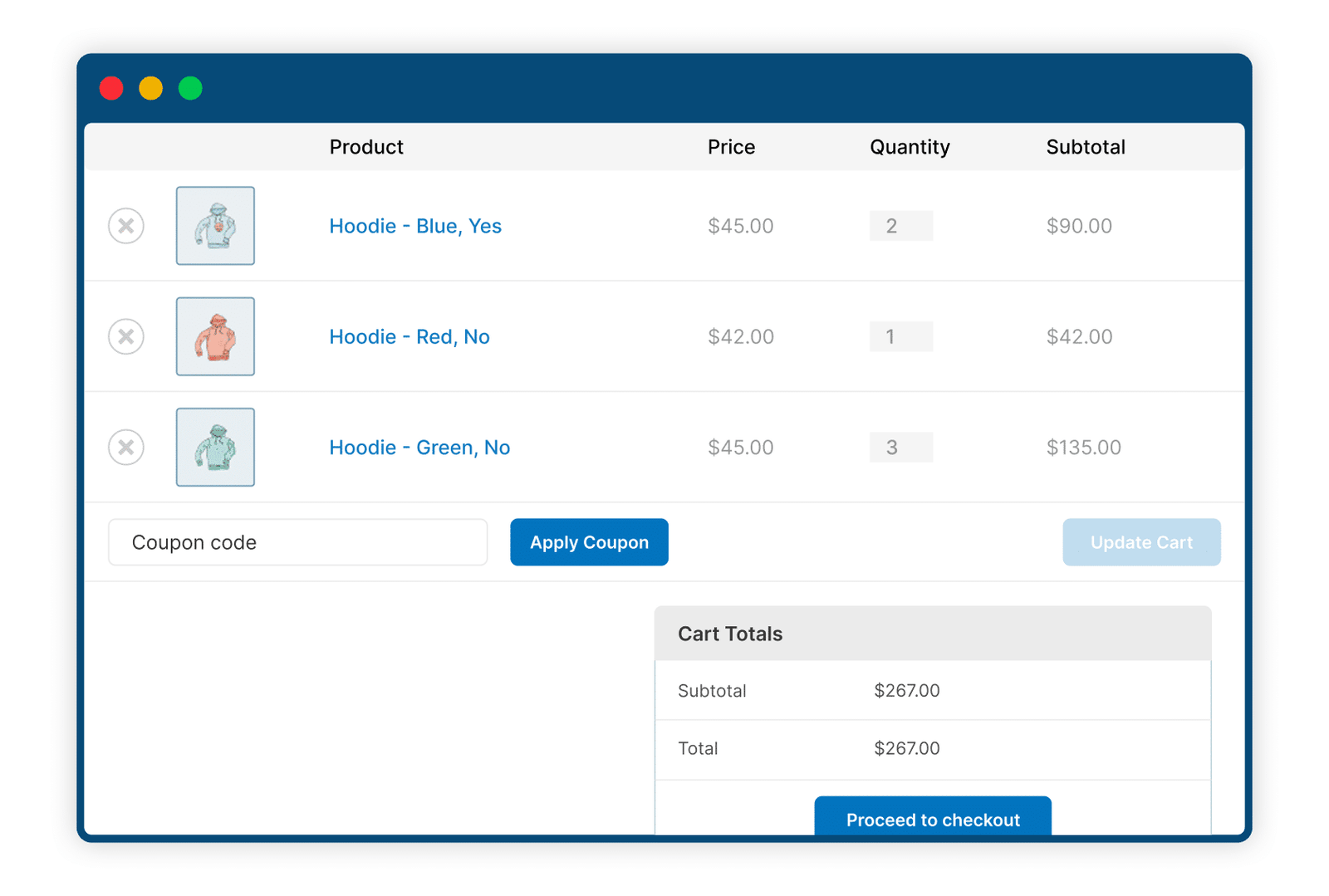Open the Hoodie - Green, No product link
Image resolution: width=1329 pixels, height=896 pixels.
[419, 448]
